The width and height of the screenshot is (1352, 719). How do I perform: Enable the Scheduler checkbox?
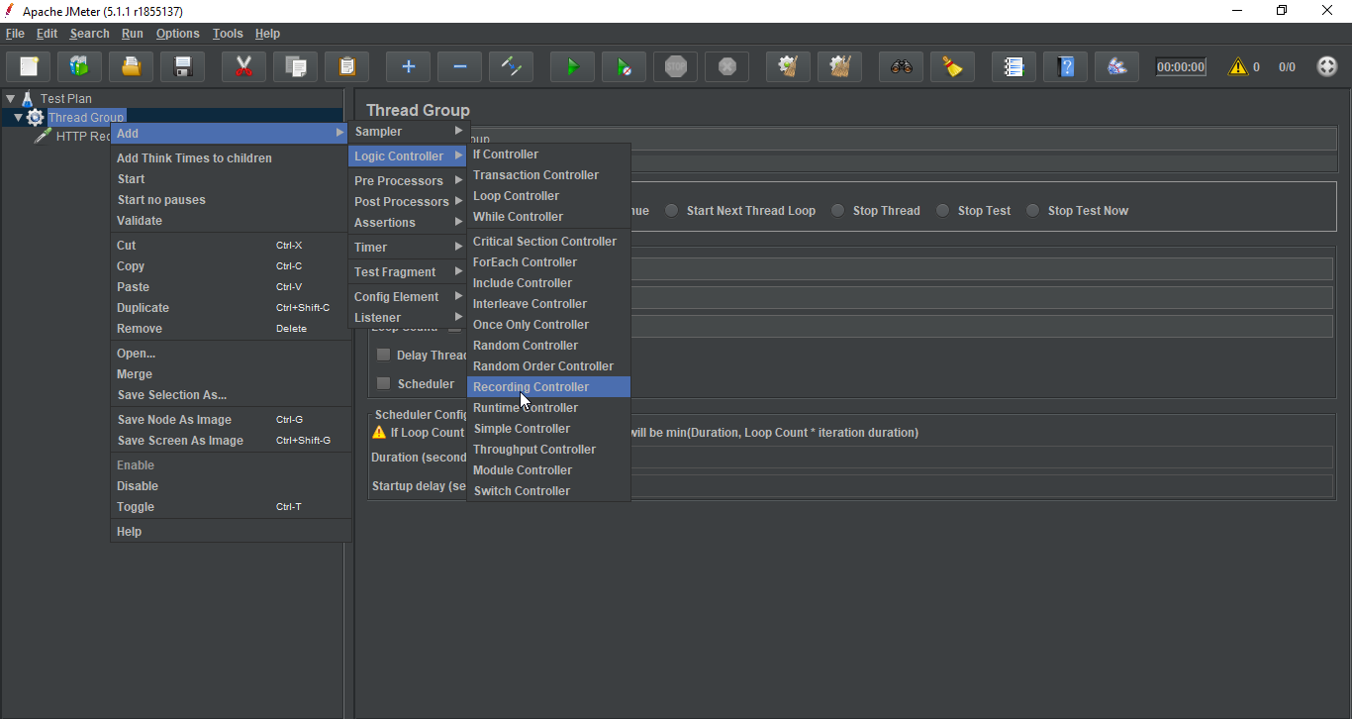[383, 383]
